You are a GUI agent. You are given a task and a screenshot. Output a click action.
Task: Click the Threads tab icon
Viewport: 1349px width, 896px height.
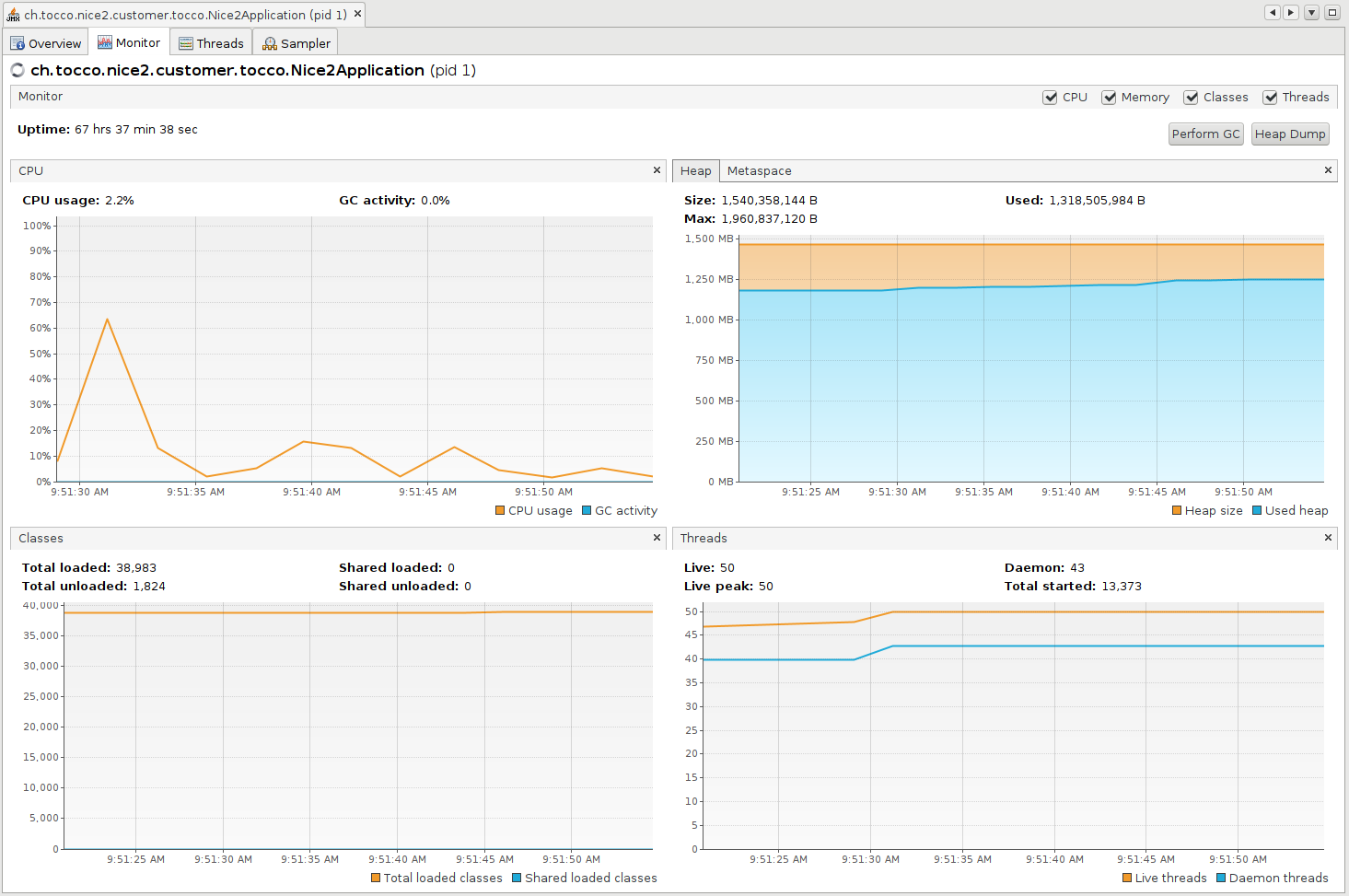pos(186,43)
